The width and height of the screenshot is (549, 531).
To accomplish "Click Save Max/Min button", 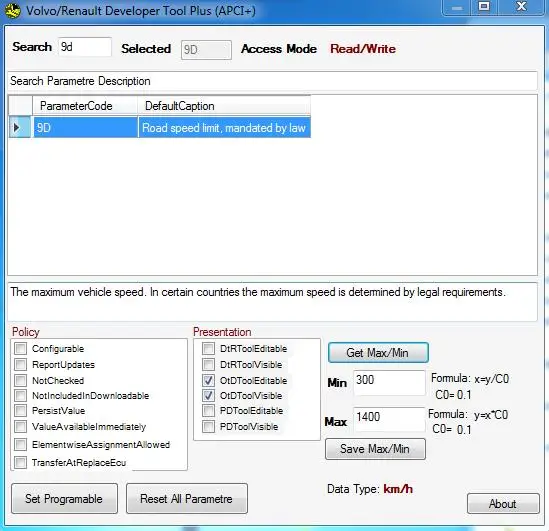I will pyautogui.click(x=375, y=449).
